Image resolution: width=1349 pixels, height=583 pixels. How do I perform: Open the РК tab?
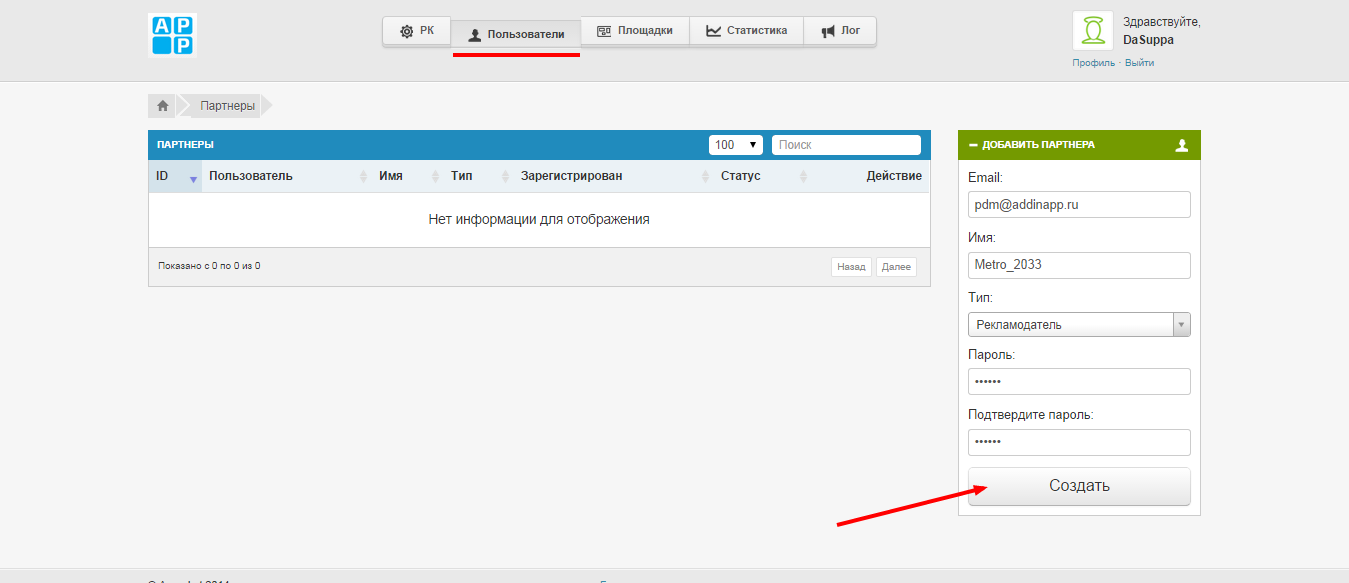[417, 31]
